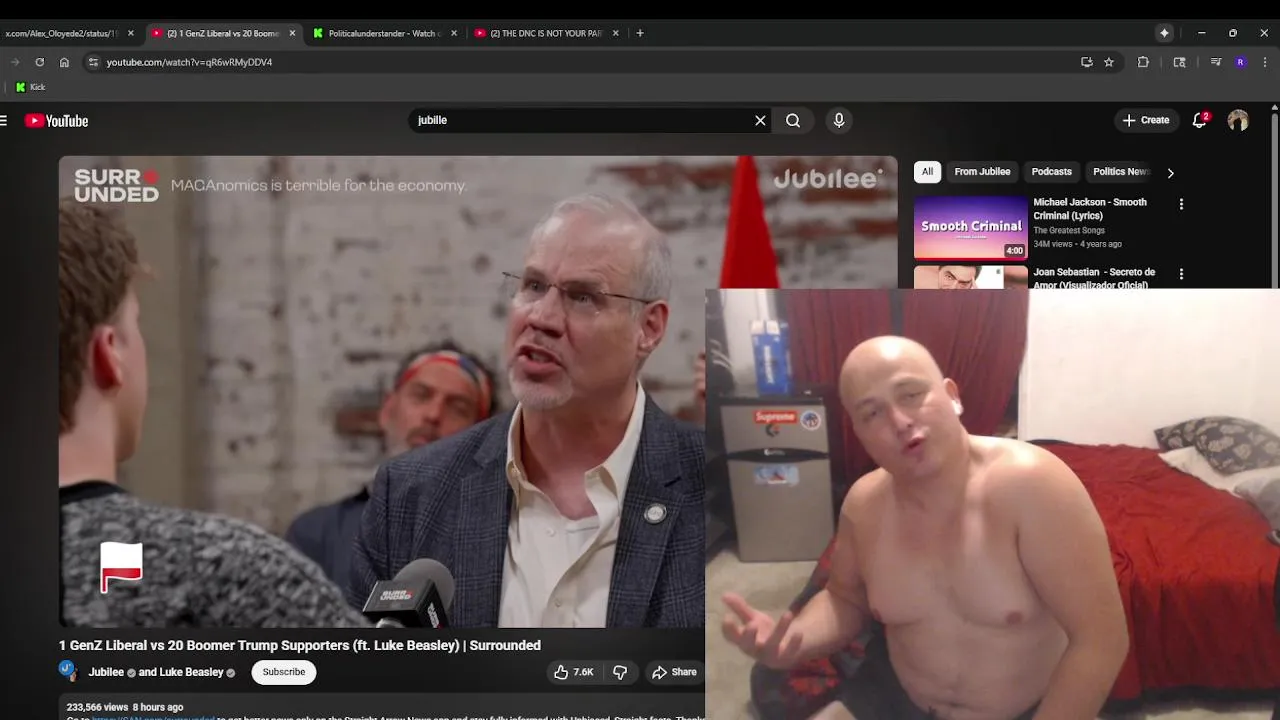Open the Jubilee and Luke Beasley channel link

click(156, 672)
